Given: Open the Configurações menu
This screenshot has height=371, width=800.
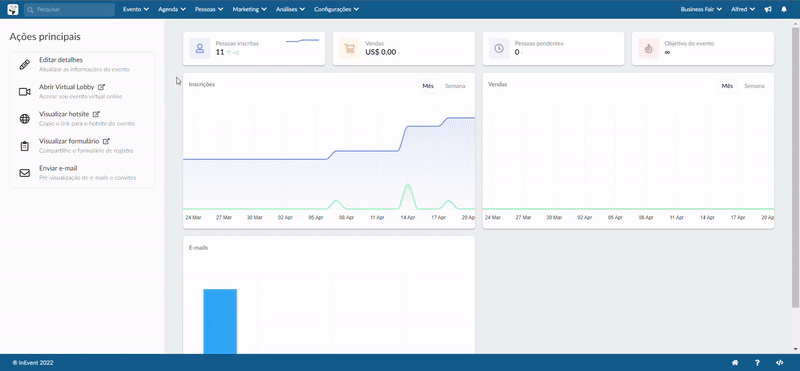Looking at the screenshot, I should point(336,9).
